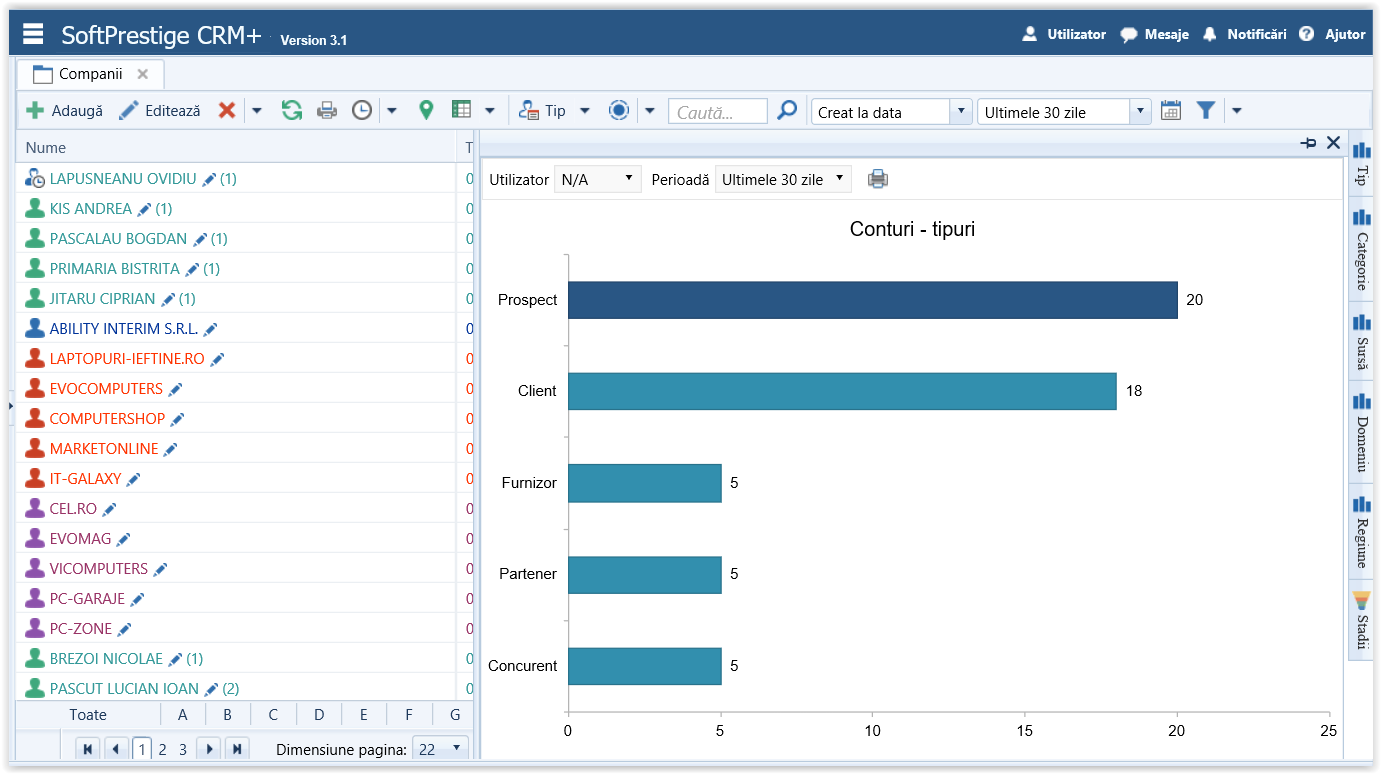Click the green map location pin icon
Viewport: 1381px width, 774px height.
426,111
